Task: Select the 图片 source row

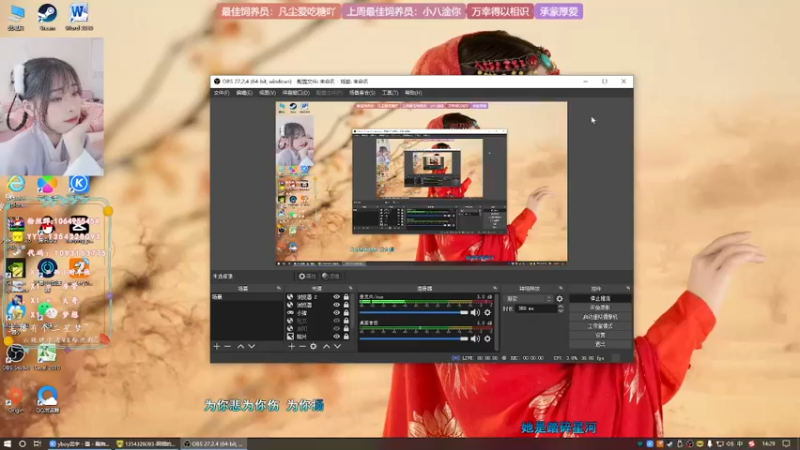Action: click(318, 337)
